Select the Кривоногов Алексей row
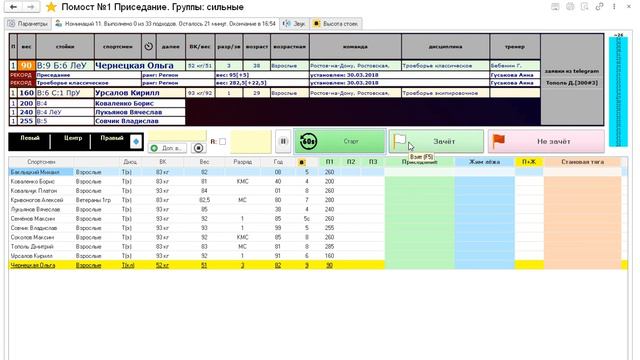This screenshot has width=640, height=360. click(318, 200)
